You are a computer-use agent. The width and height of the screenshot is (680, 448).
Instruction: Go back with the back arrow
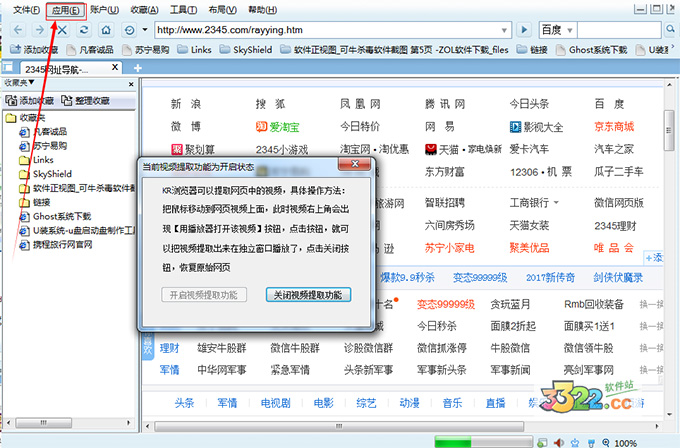click(x=18, y=30)
